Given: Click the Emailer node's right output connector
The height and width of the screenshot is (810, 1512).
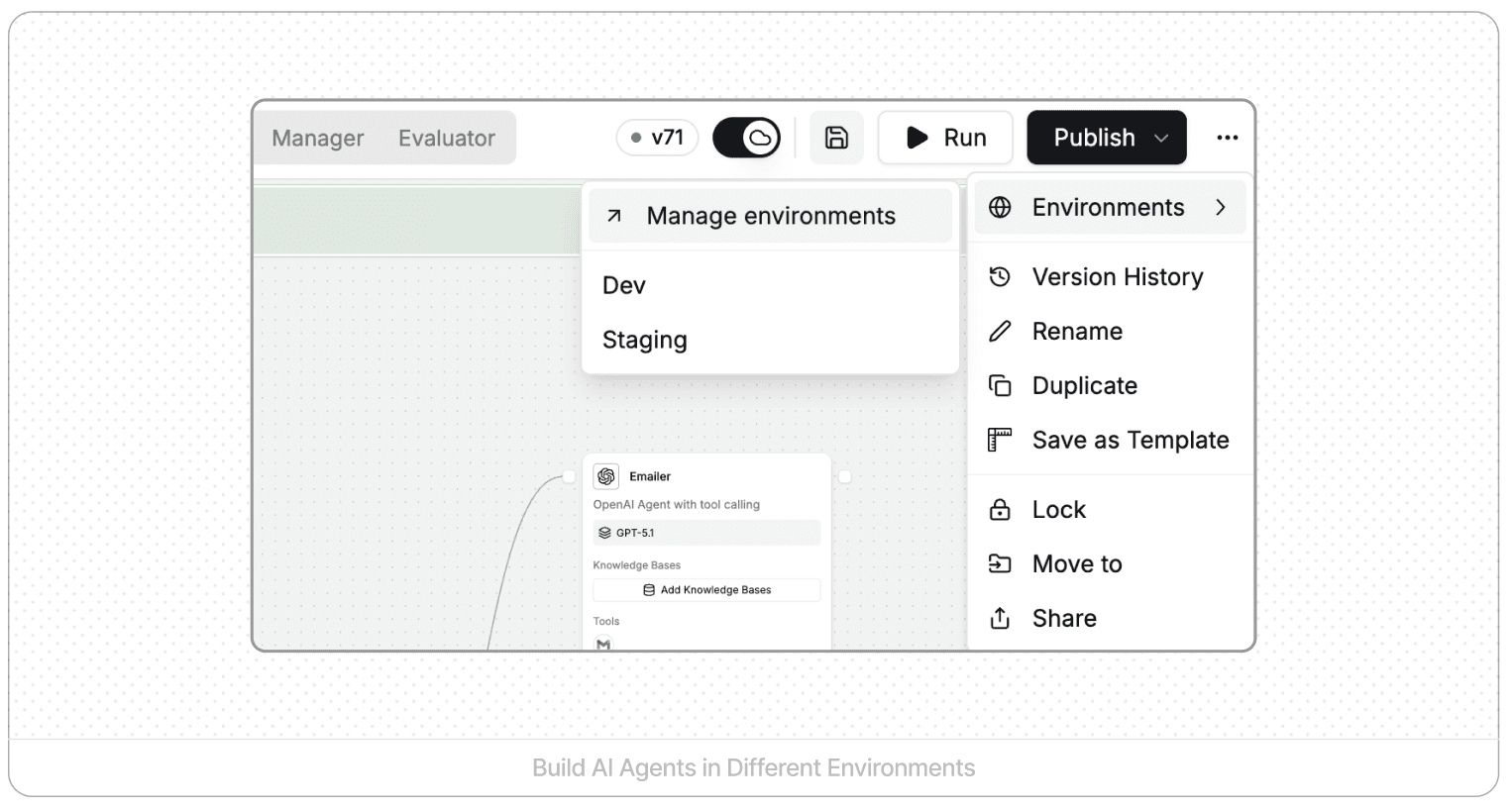Looking at the screenshot, I should coord(845,476).
